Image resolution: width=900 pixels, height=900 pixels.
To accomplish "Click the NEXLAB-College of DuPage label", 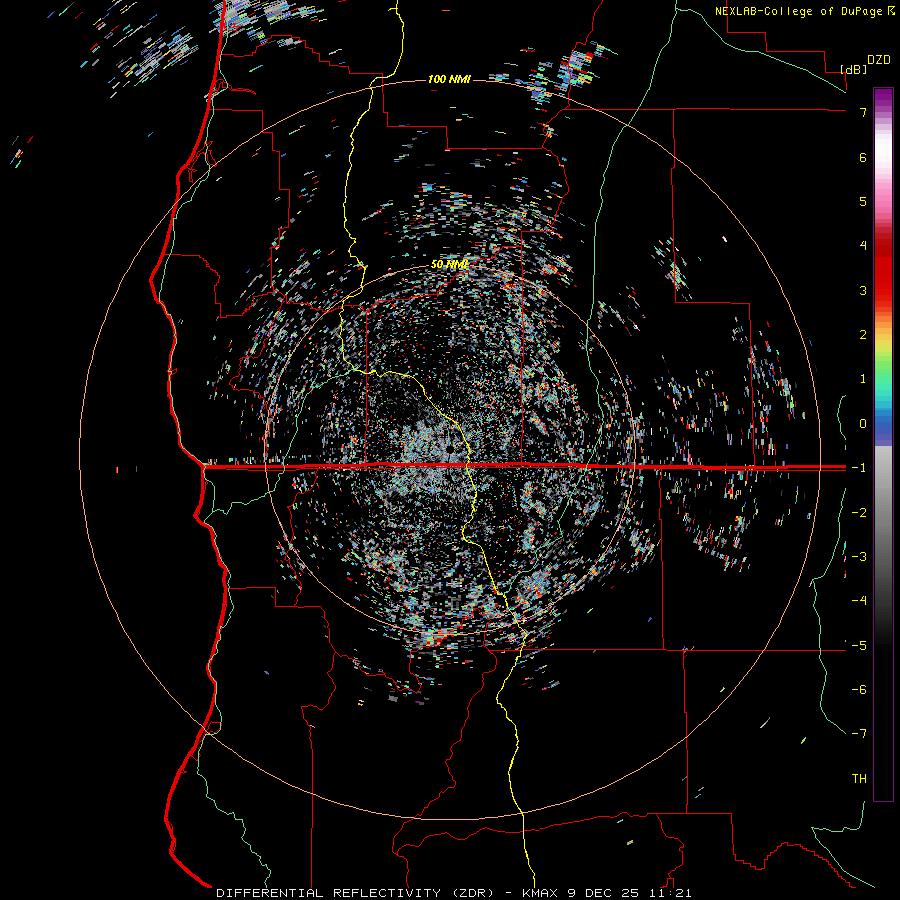I will click(x=805, y=11).
